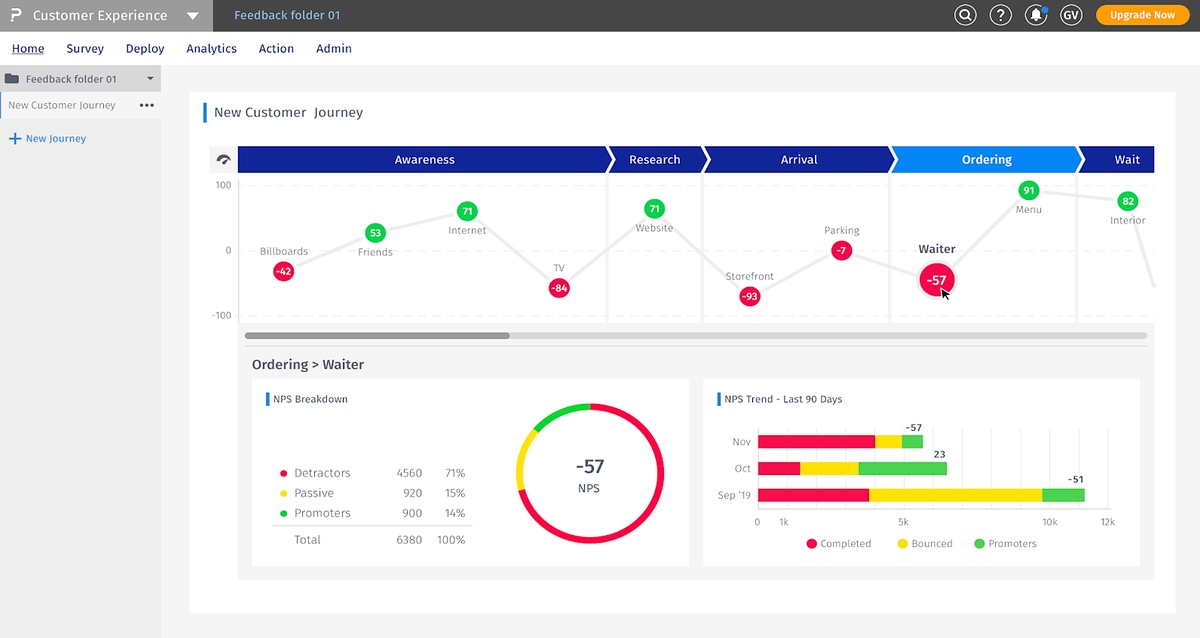This screenshot has width=1200, height=638.
Task: Click the Internet touchpoint marker 71
Action: point(467,211)
